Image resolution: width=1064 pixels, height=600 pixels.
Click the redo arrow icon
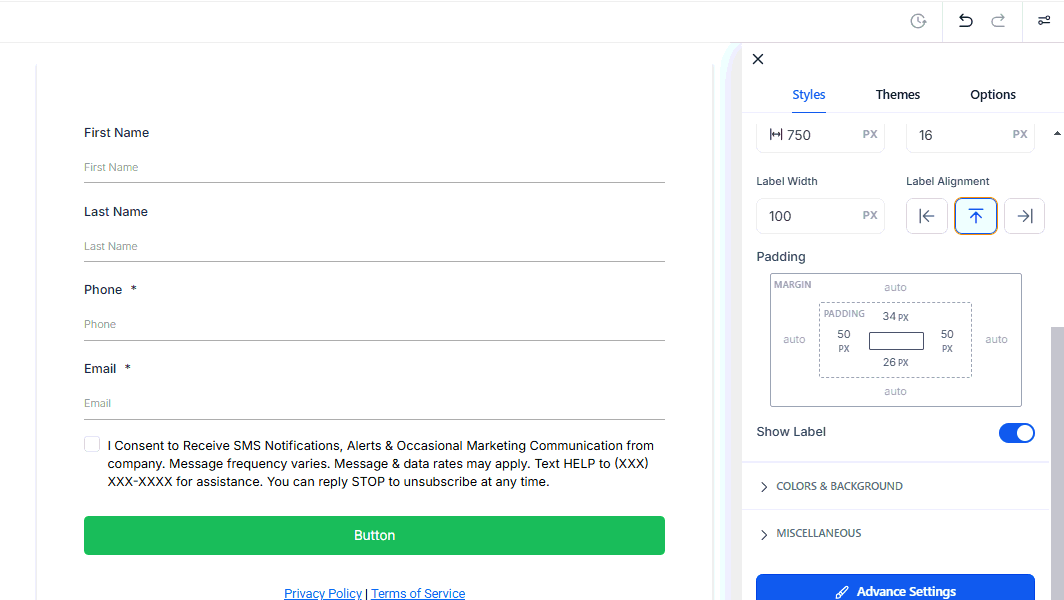point(998,21)
